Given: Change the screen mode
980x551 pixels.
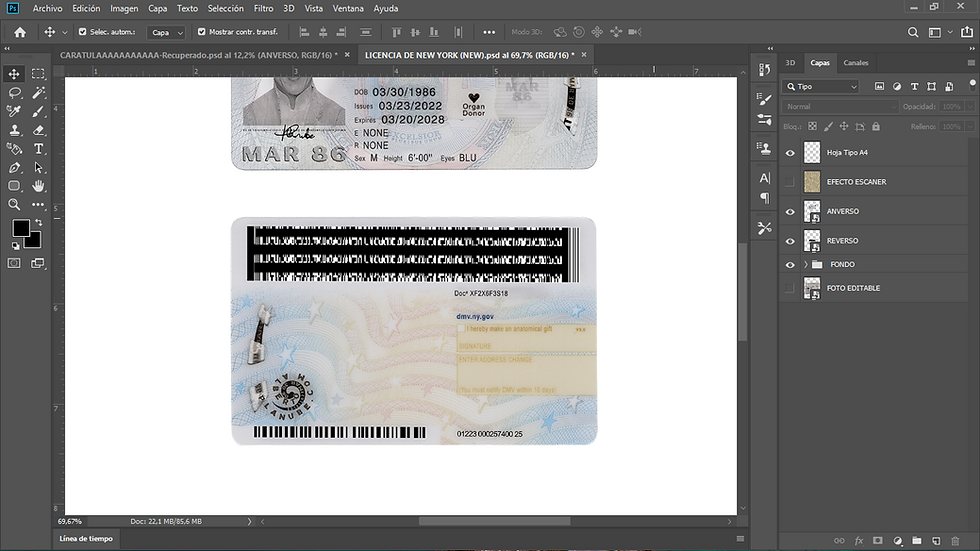Looking at the screenshot, I should [38, 263].
